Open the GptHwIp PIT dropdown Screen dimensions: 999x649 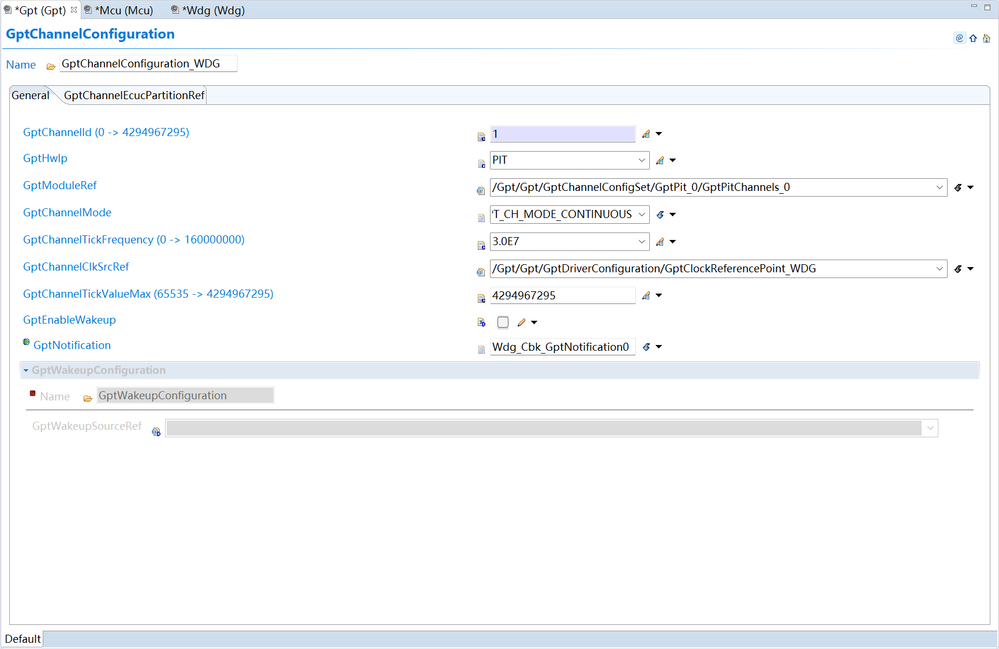pos(642,160)
